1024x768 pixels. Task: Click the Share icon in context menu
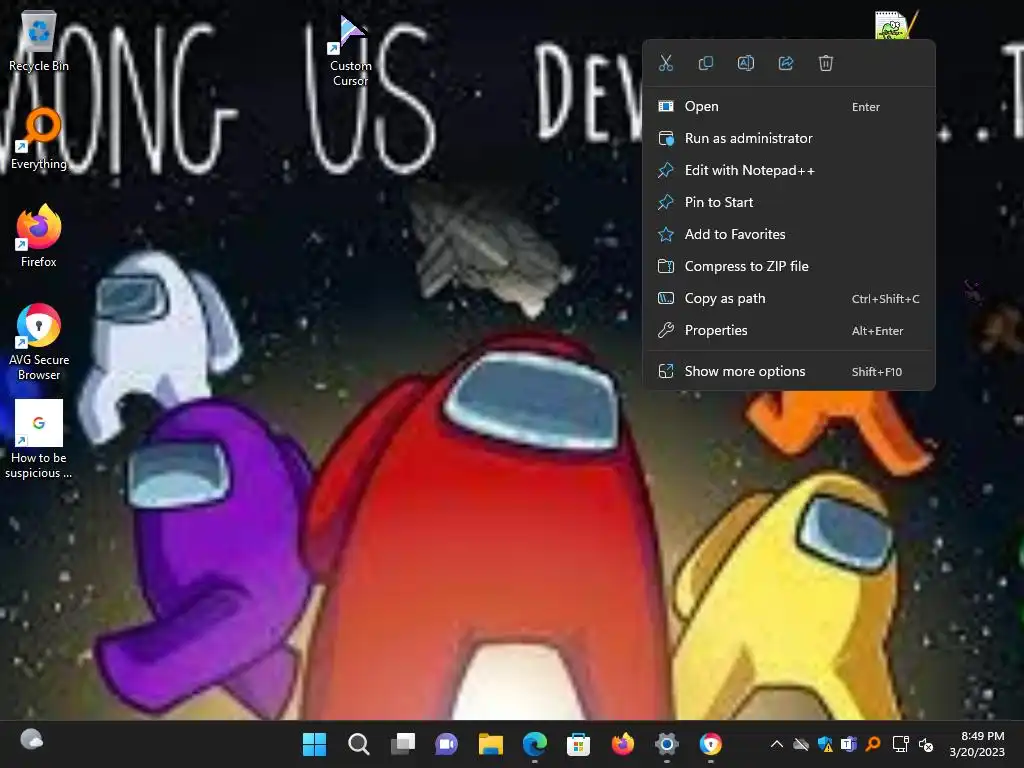point(786,63)
